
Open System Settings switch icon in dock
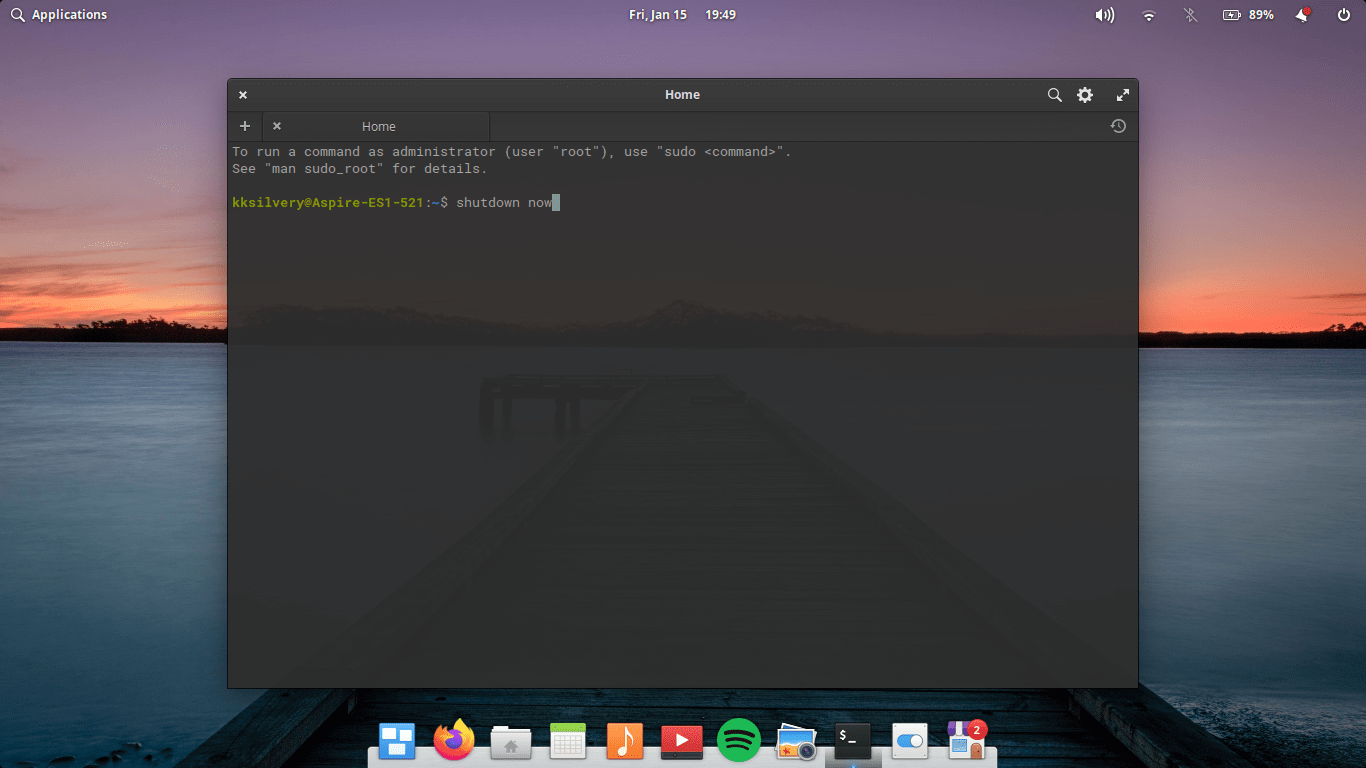click(x=910, y=741)
